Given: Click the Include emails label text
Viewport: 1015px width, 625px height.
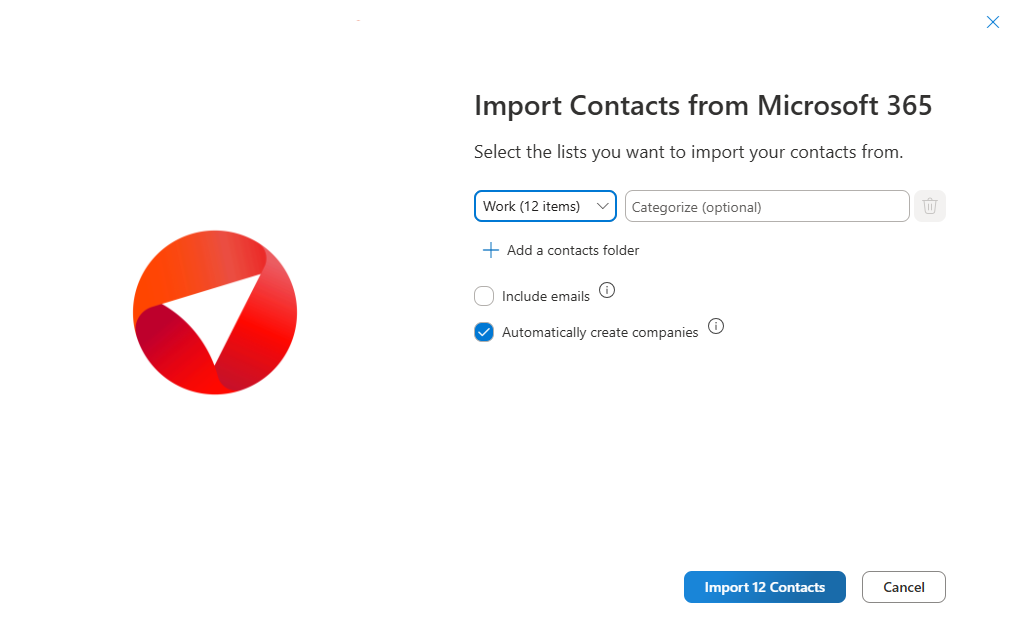Looking at the screenshot, I should (546, 297).
